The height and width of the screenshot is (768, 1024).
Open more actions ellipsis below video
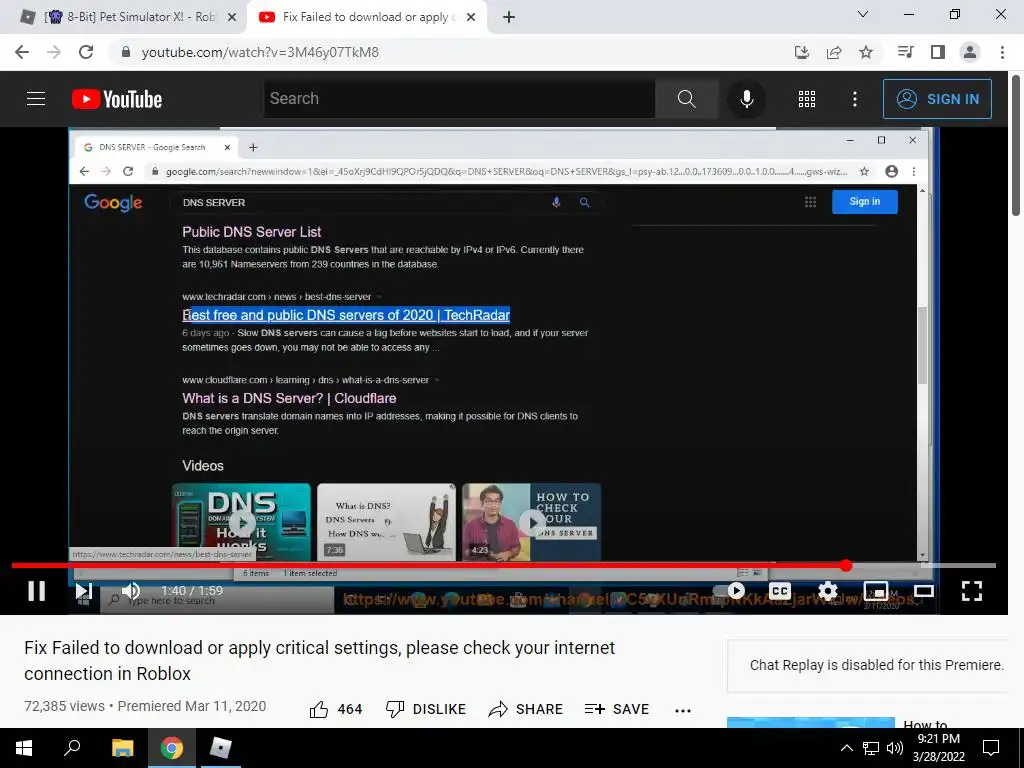(x=682, y=711)
